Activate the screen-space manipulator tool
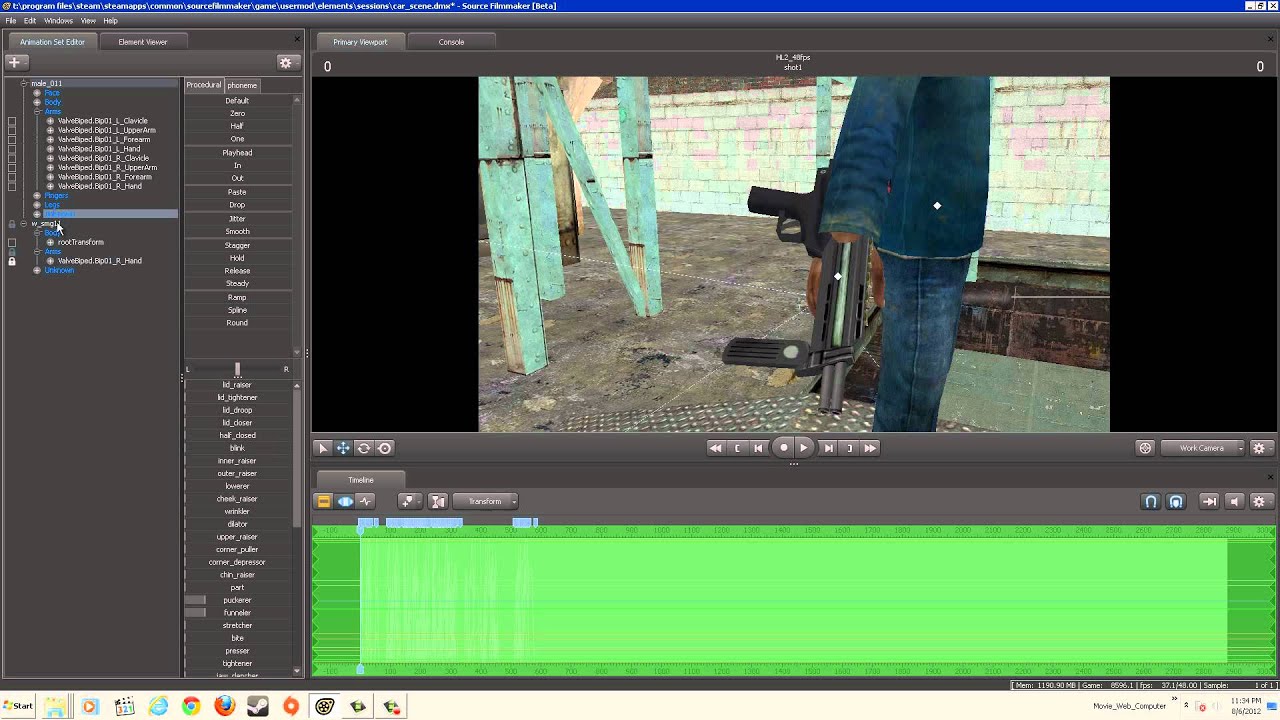This screenshot has width=1280, height=720. click(385, 448)
